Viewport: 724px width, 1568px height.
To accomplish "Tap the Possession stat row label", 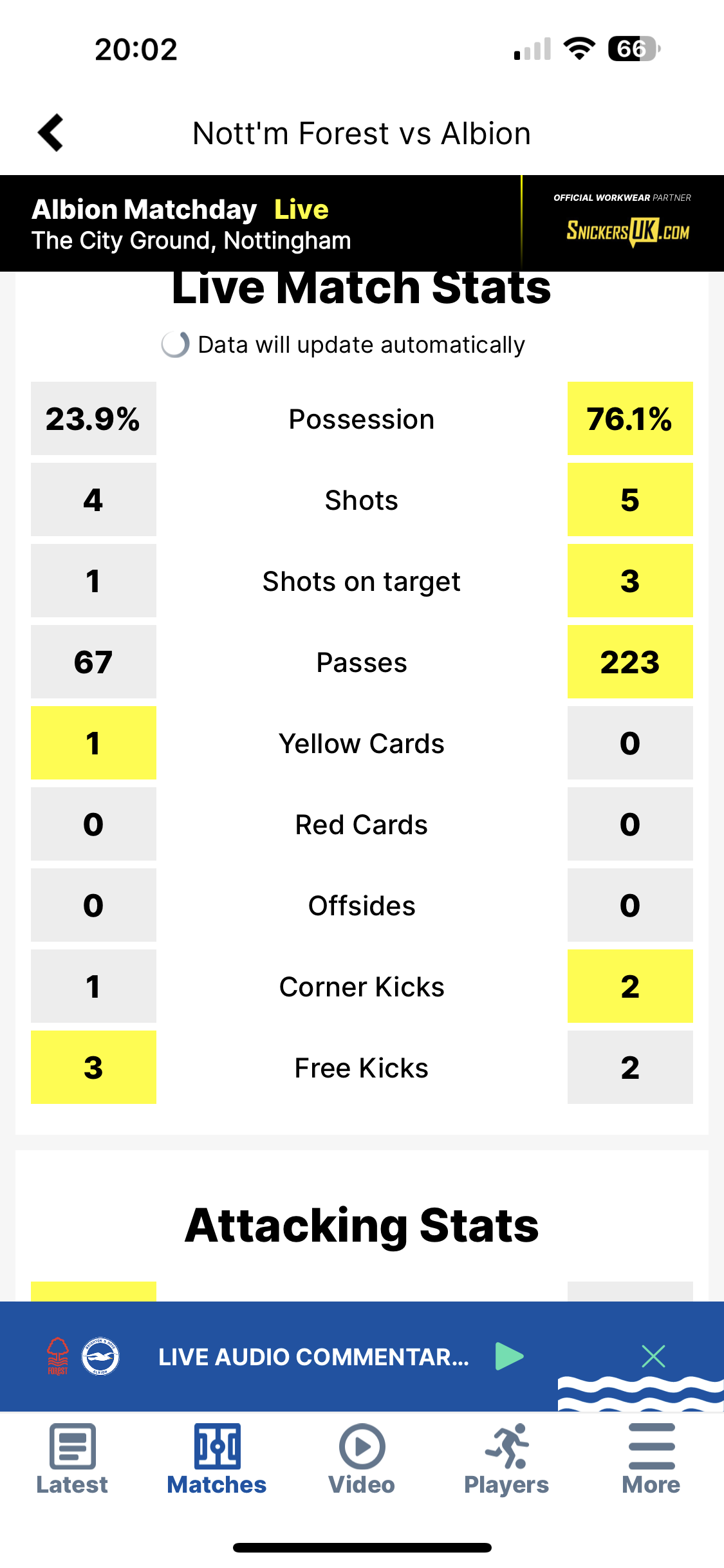I will (362, 419).
